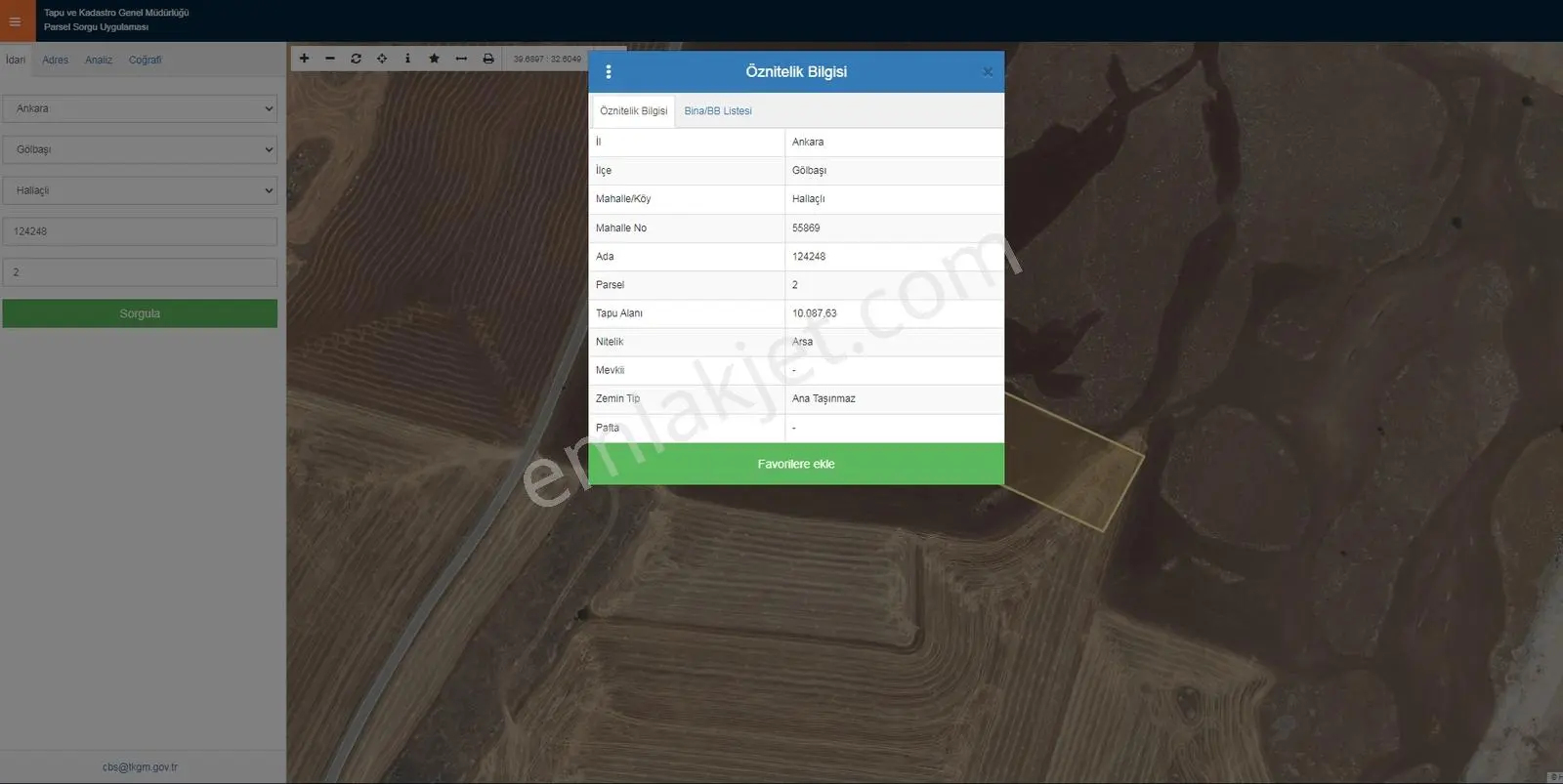Open the Bina/BB Listesi tab
1563x784 pixels.
[718, 111]
